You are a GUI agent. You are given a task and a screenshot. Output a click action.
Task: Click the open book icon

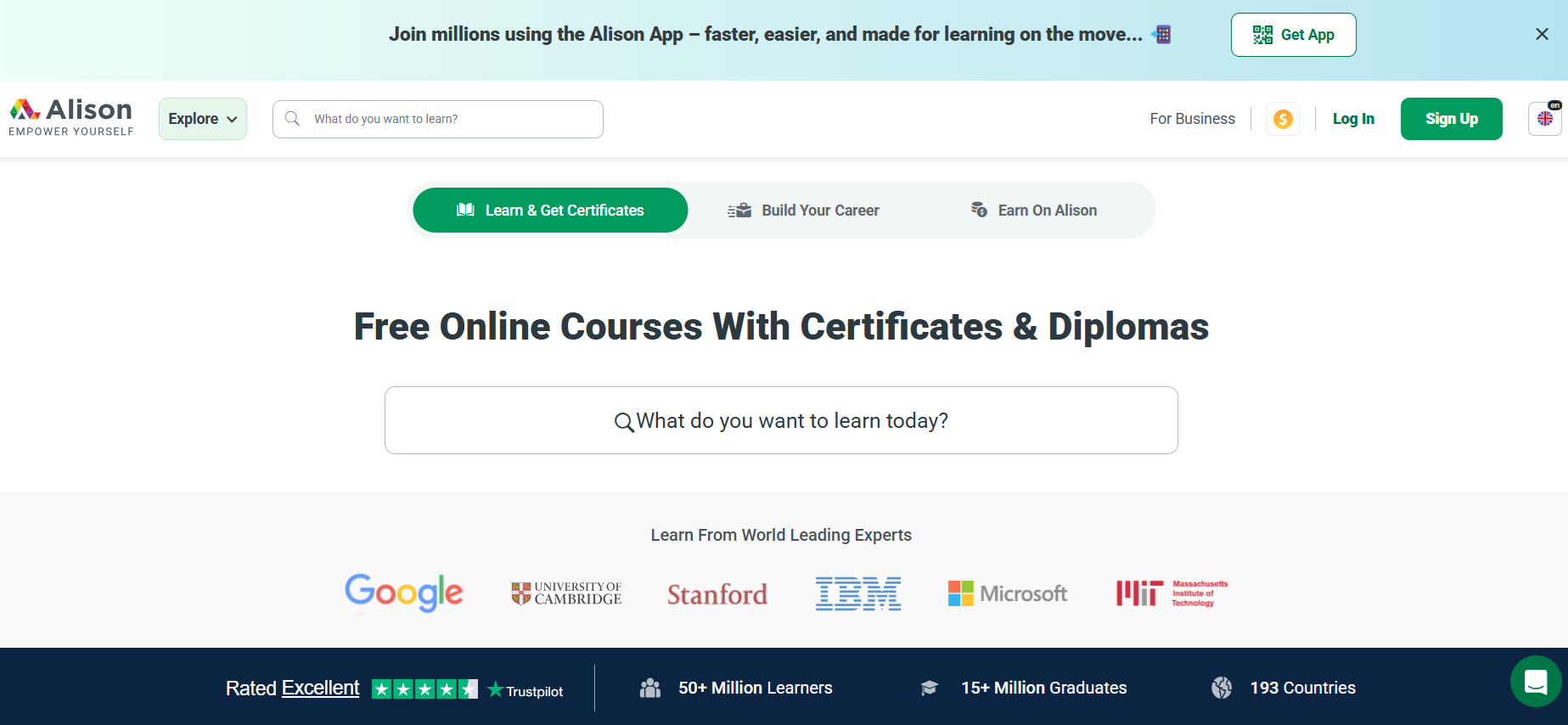(465, 210)
